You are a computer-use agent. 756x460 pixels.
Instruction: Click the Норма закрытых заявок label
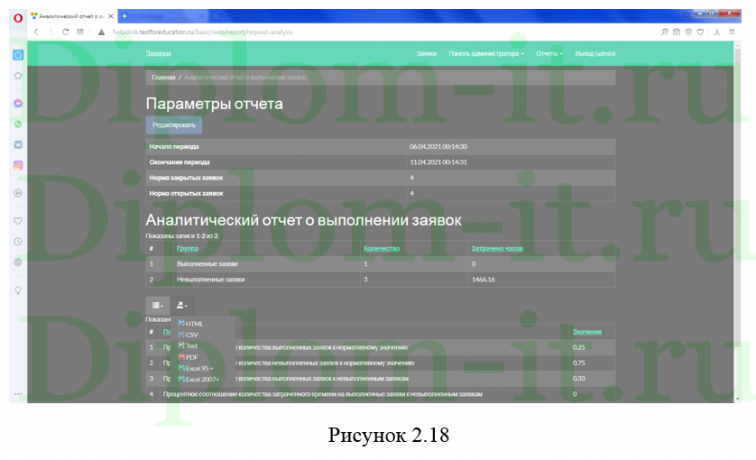[x=186, y=178]
